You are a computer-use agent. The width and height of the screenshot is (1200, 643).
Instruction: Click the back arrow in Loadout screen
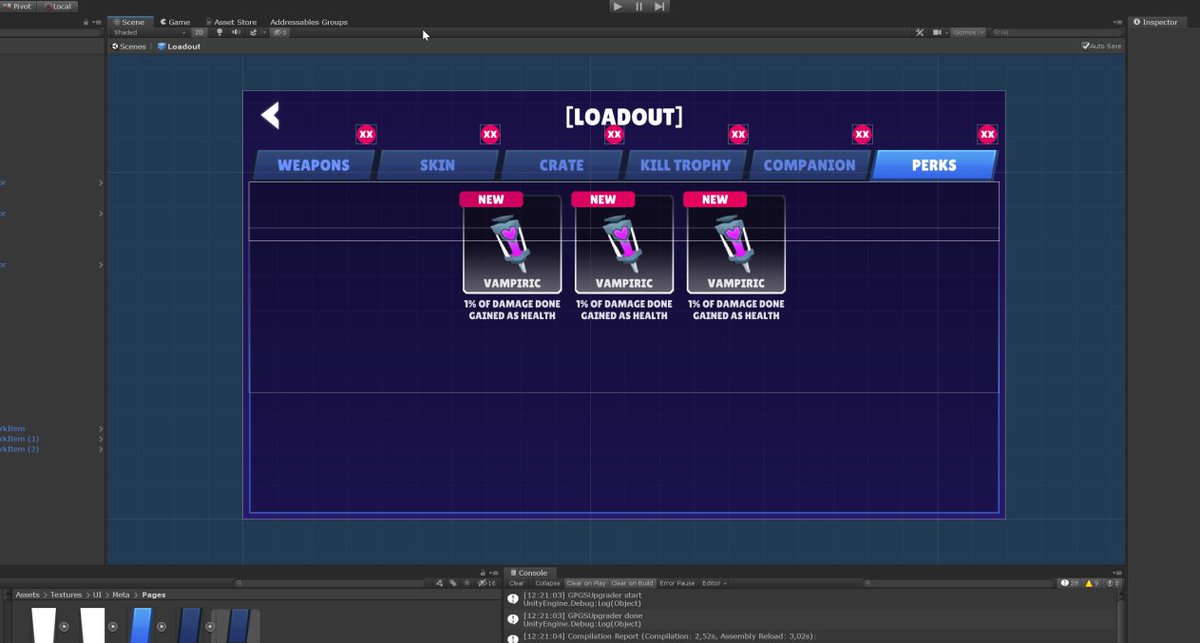coord(270,115)
